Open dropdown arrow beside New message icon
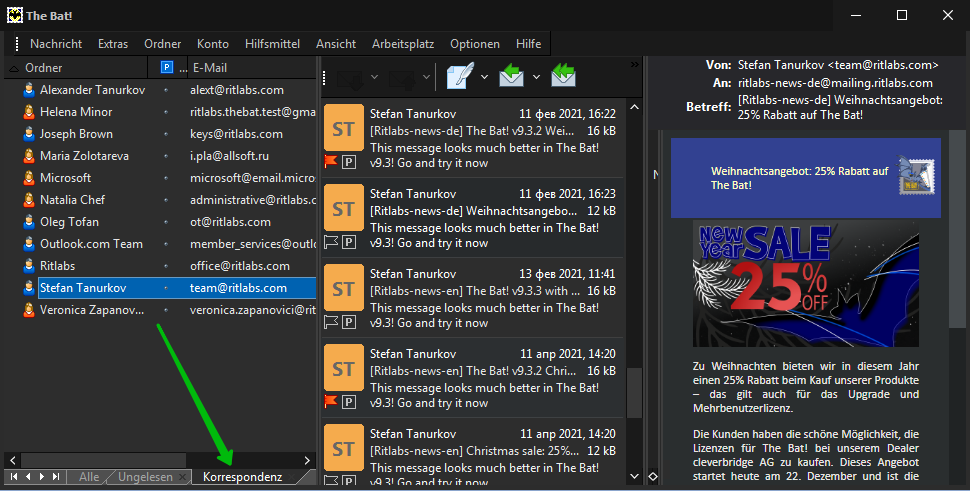 (484, 77)
